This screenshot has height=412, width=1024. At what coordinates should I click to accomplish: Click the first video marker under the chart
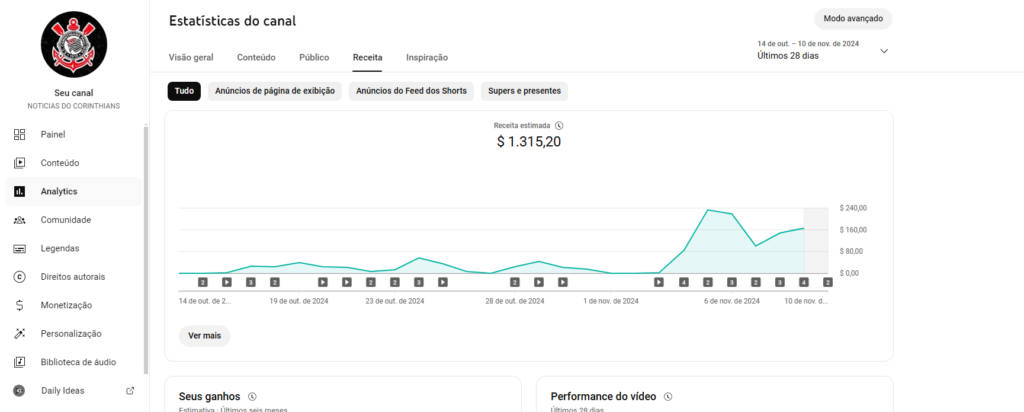click(x=202, y=282)
